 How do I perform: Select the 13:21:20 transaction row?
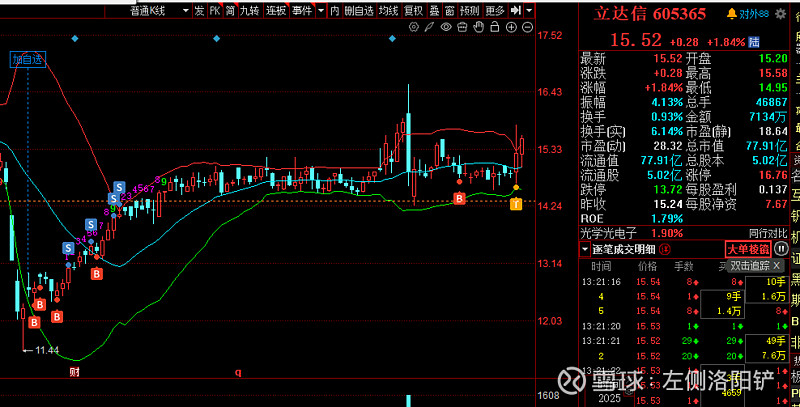(684, 326)
